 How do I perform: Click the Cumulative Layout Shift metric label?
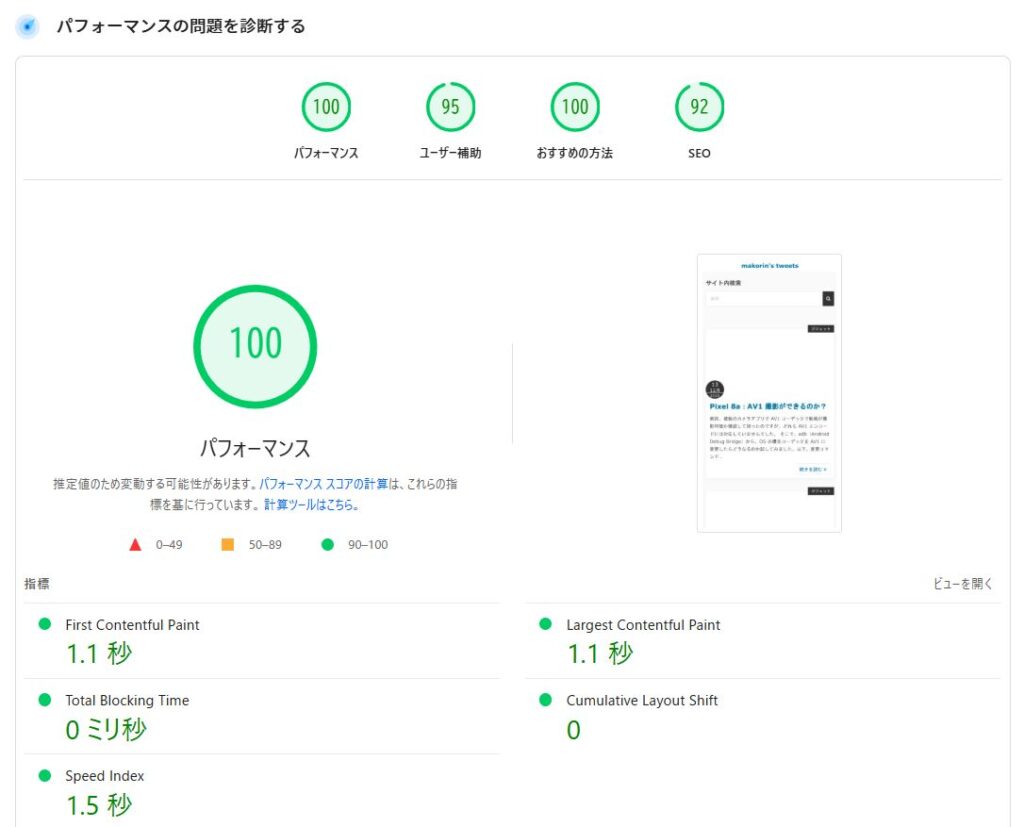642,701
